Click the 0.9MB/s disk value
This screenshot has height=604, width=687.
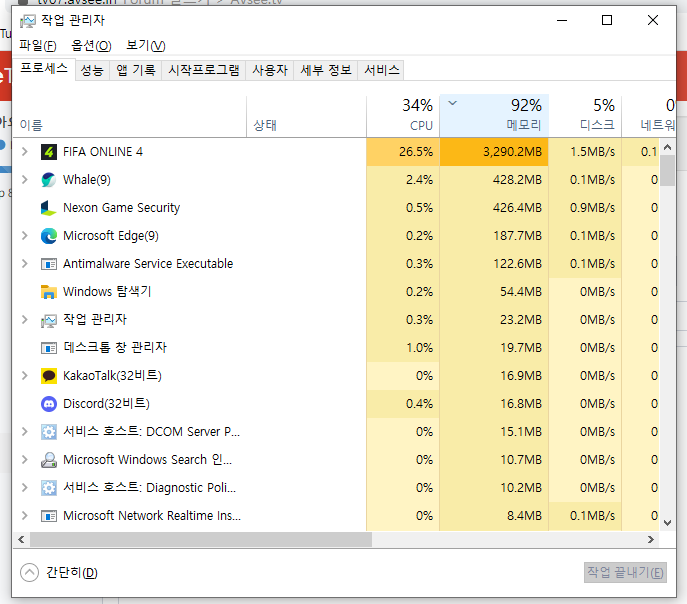pos(592,208)
